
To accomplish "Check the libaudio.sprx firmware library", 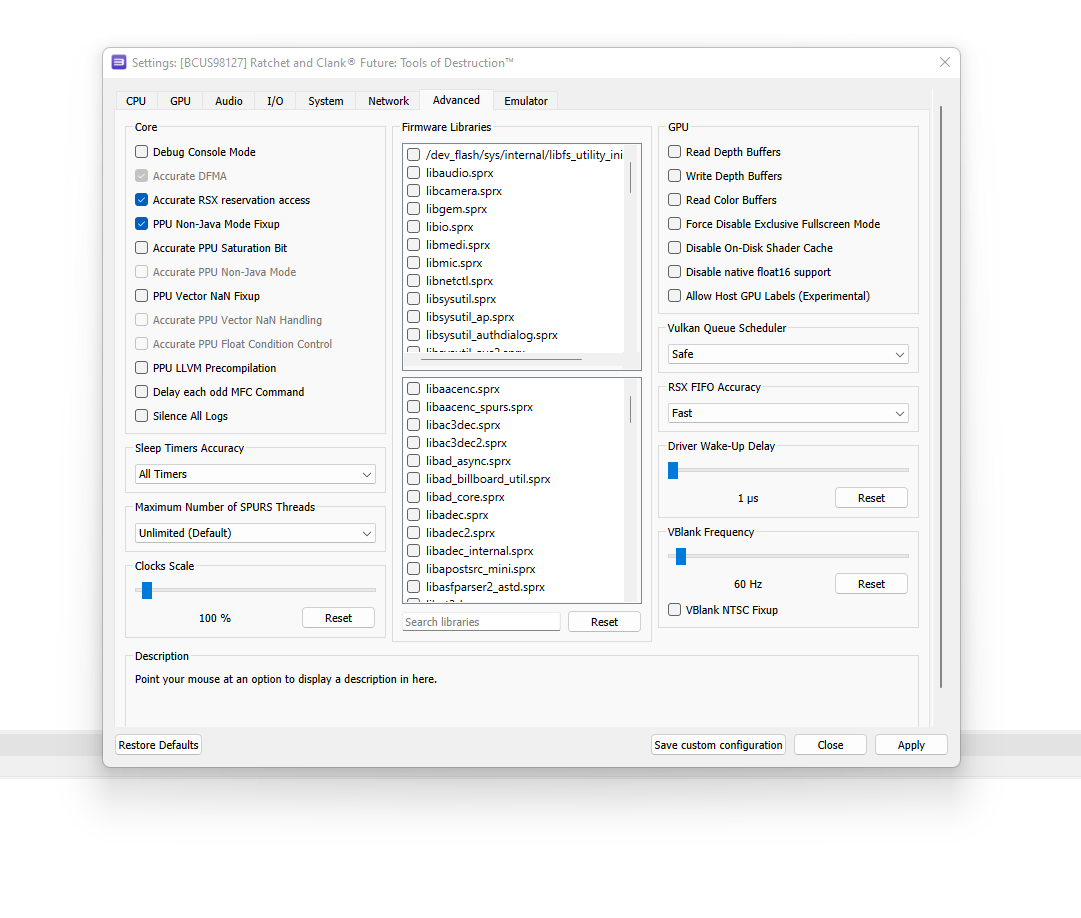I will click(x=413, y=172).
